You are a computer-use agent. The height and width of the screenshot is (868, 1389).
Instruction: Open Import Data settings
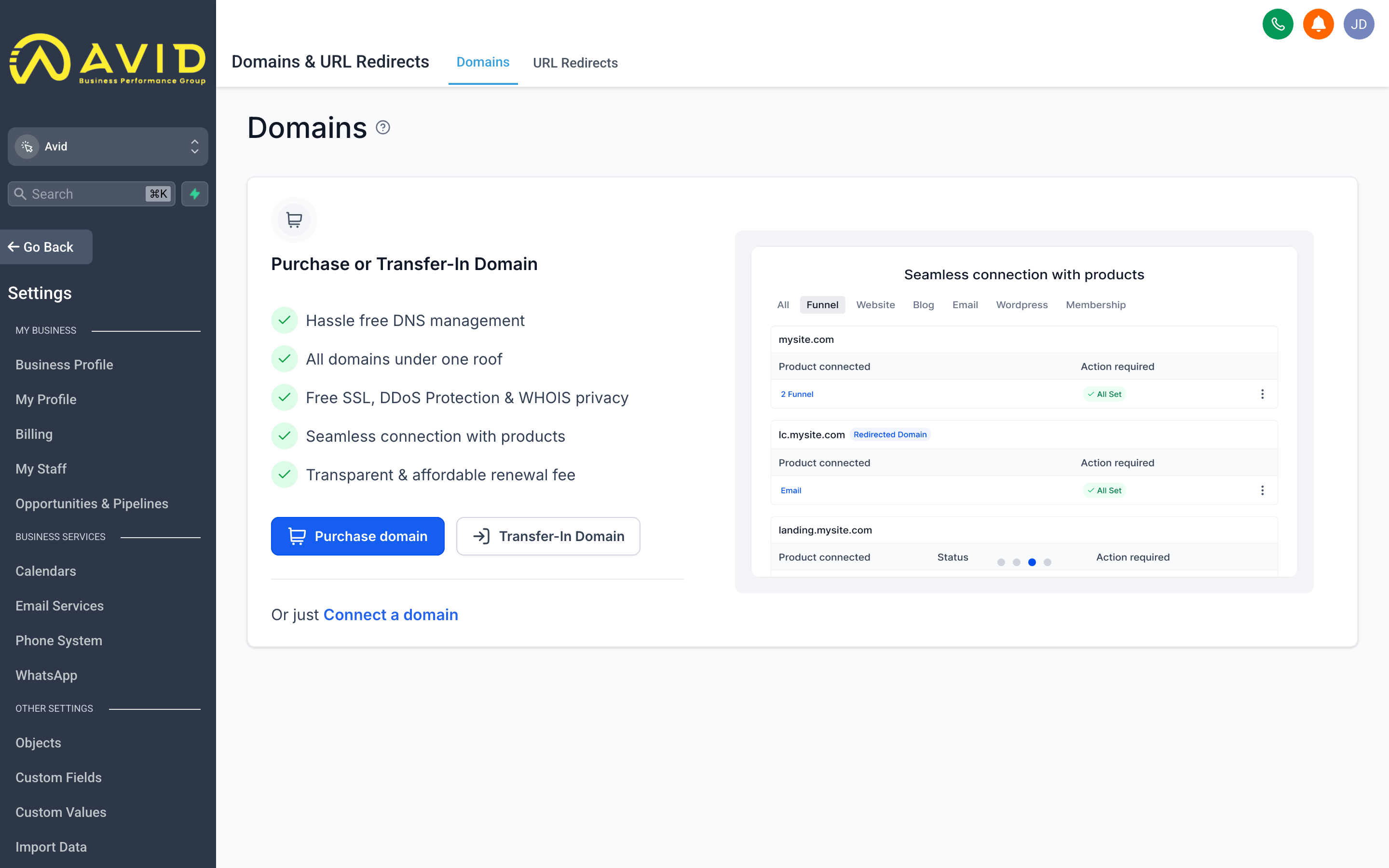[x=51, y=847]
